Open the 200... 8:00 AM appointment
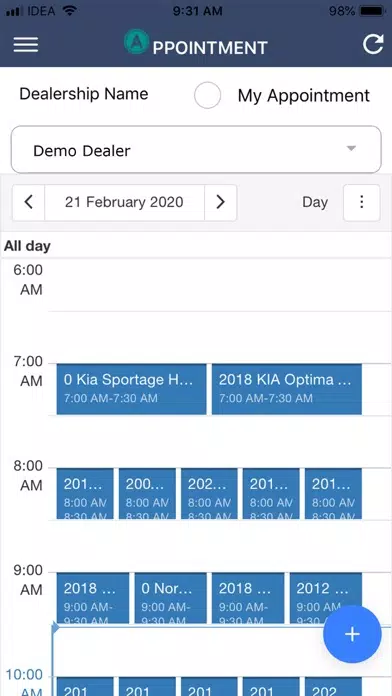 (147, 493)
